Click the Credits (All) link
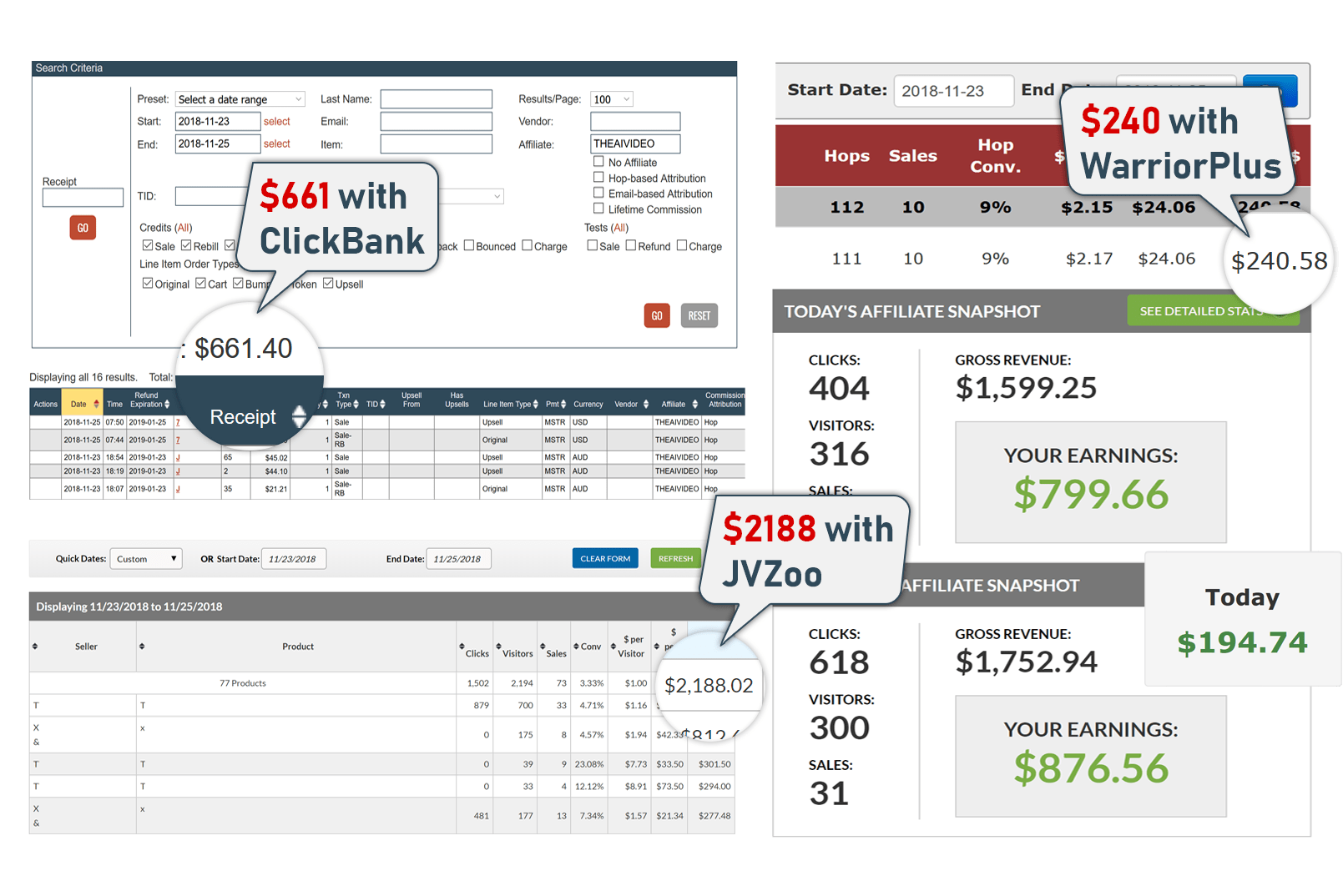The image size is (1343, 896). pos(184,227)
